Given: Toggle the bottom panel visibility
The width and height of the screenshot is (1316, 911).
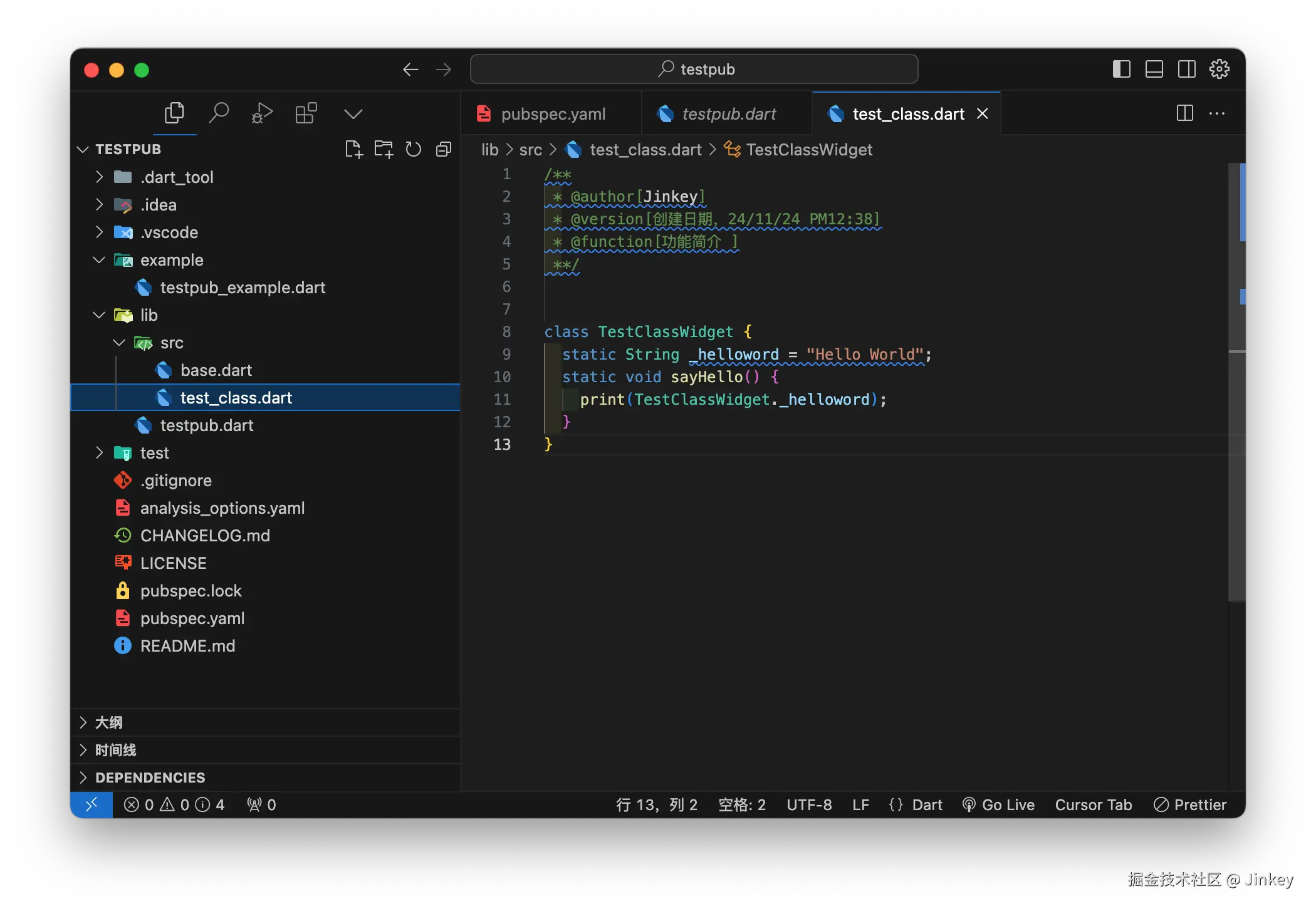Looking at the screenshot, I should pos(1154,69).
